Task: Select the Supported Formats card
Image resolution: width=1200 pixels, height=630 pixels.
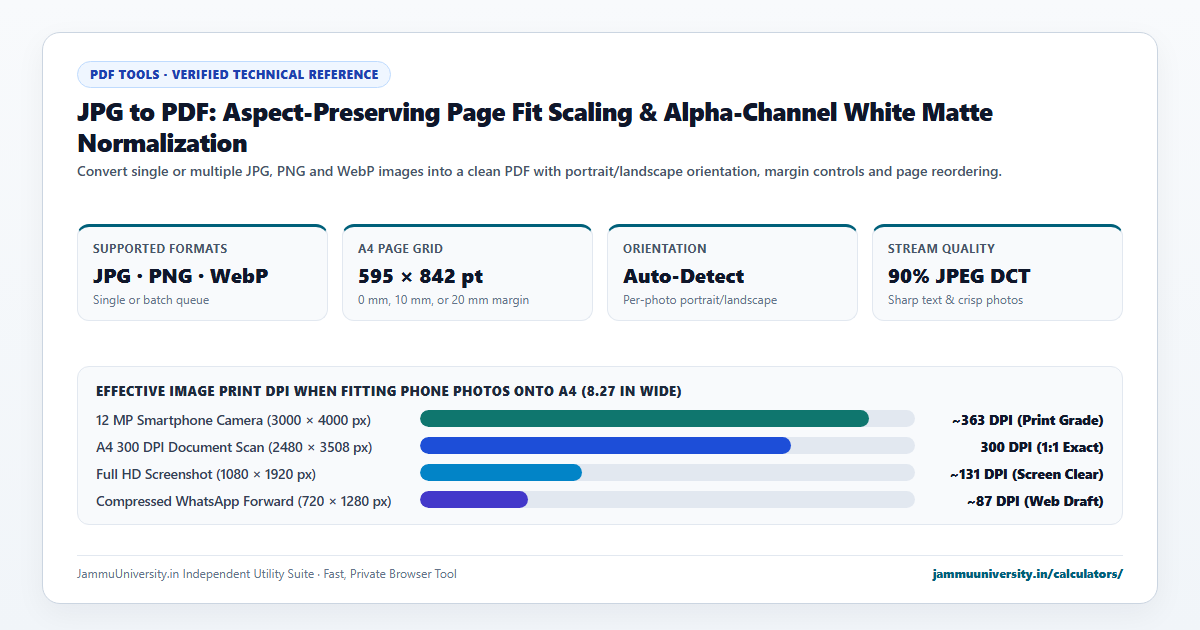Action: (202, 272)
